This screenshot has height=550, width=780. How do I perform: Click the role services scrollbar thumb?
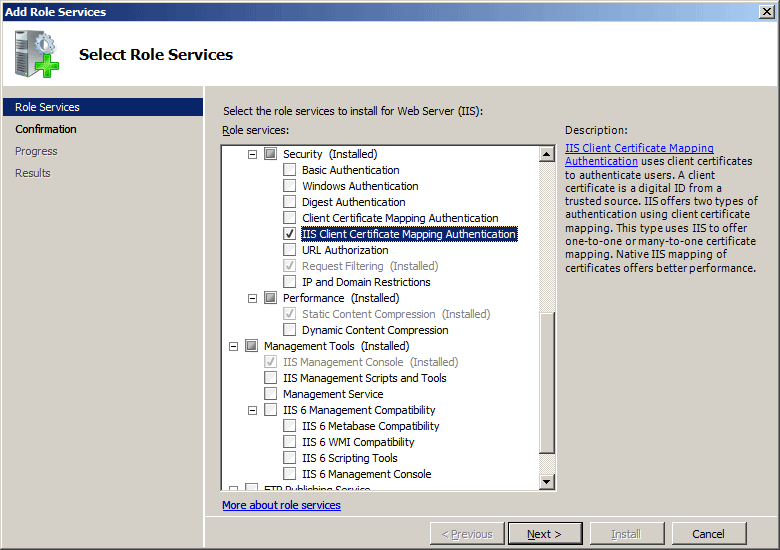tap(546, 380)
